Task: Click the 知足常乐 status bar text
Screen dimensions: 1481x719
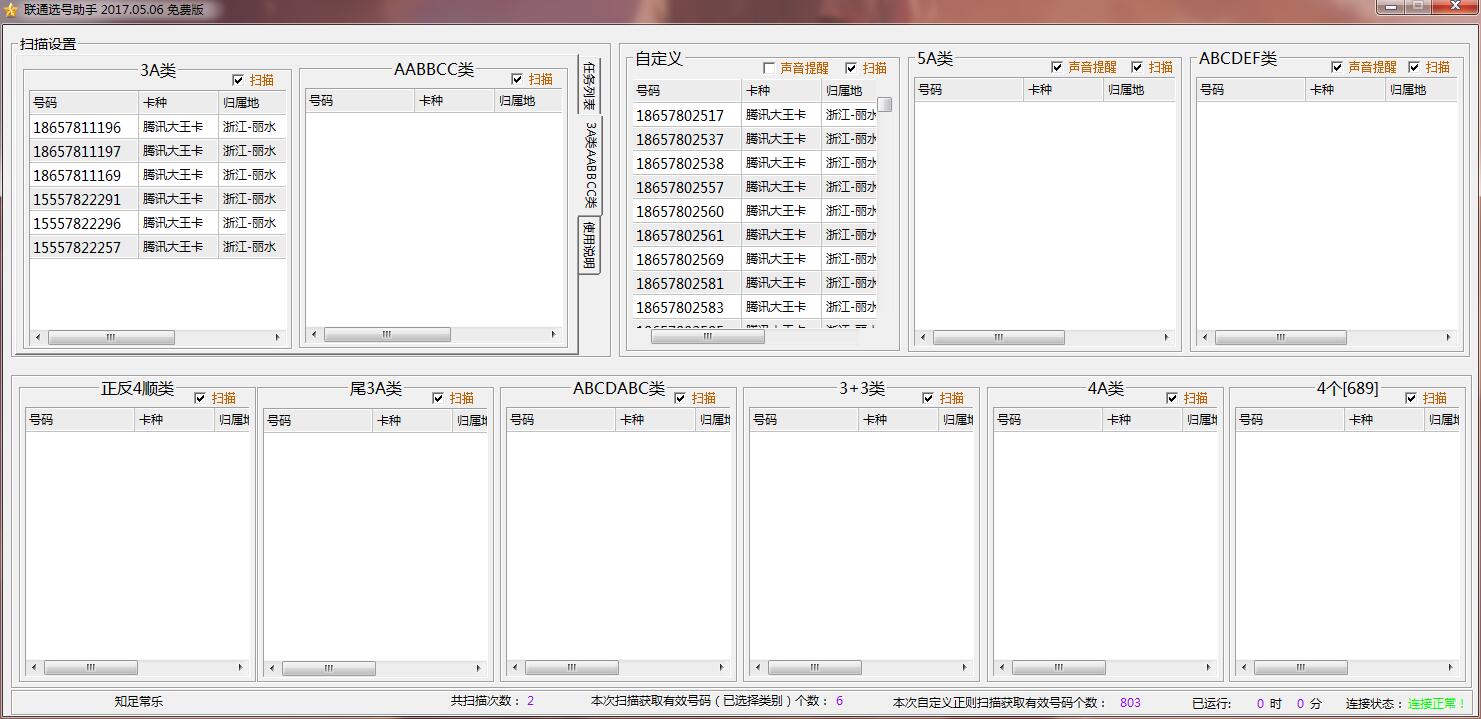Action: [x=139, y=702]
